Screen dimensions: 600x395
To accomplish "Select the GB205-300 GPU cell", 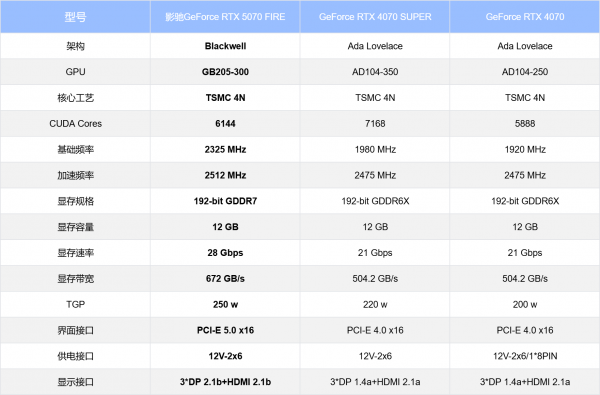I will click(x=225, y=72).
